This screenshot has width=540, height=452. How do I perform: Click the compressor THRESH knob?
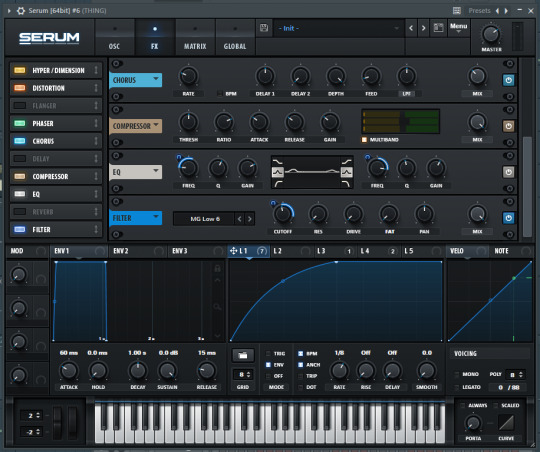tap(188, 122)
